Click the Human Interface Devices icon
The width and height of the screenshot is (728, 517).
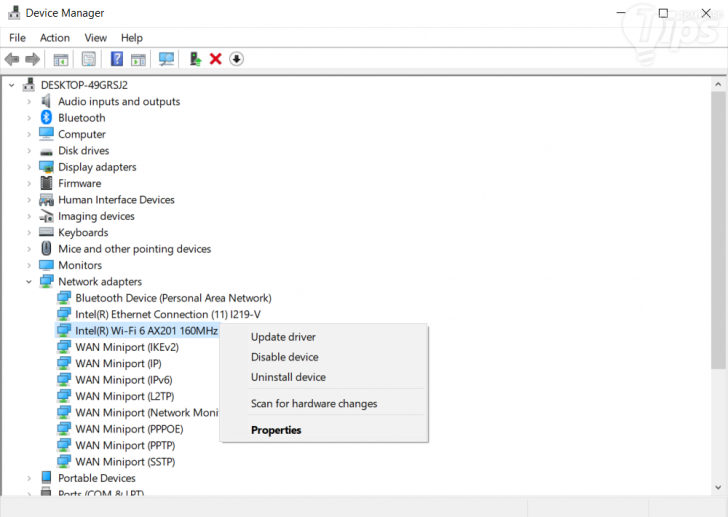tap(46, 200)
